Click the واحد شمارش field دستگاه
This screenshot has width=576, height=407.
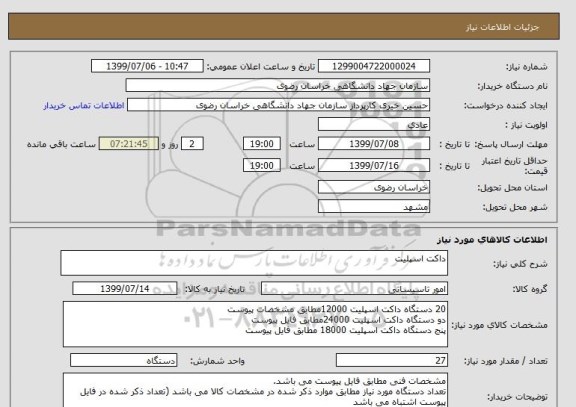(123, 360)
